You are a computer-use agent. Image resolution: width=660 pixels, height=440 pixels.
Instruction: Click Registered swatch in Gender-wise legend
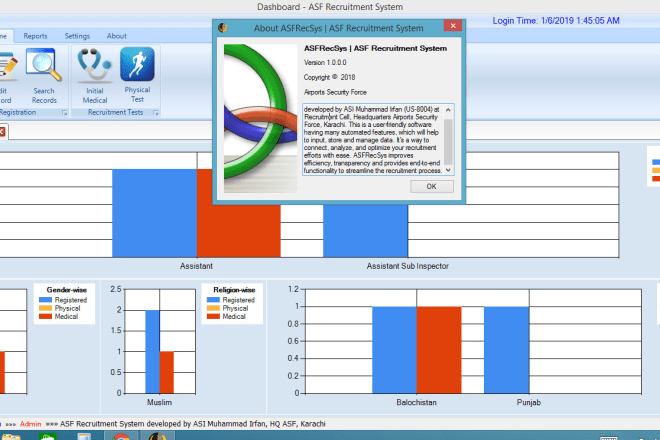coord(45,300)
